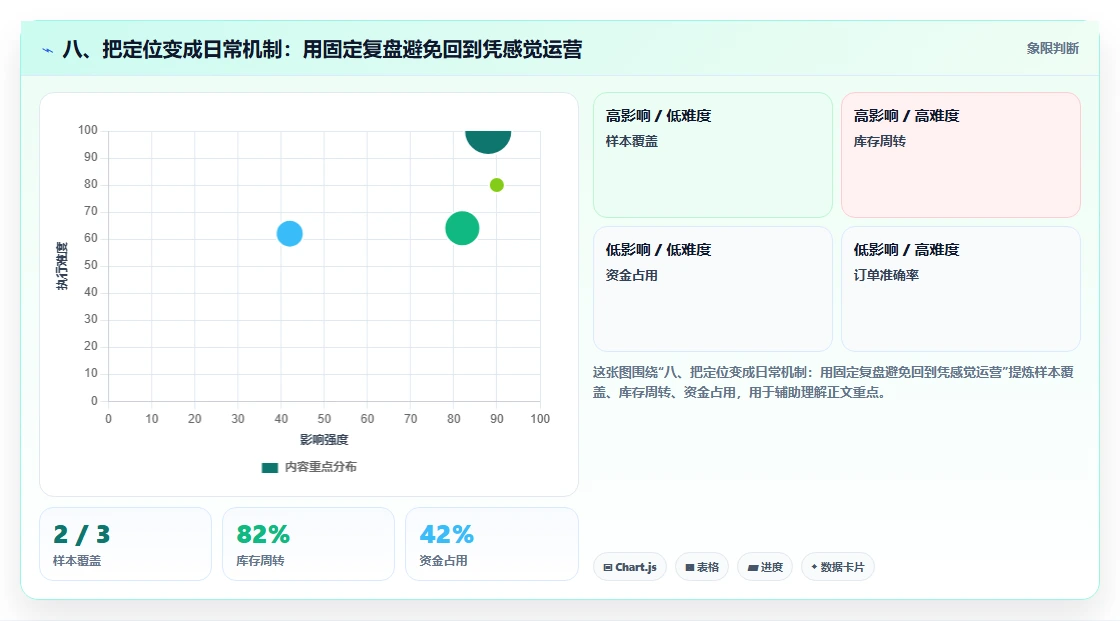1120x621 pixels.
Task: Click the small lime green bubble
Action: coord(496,185)
